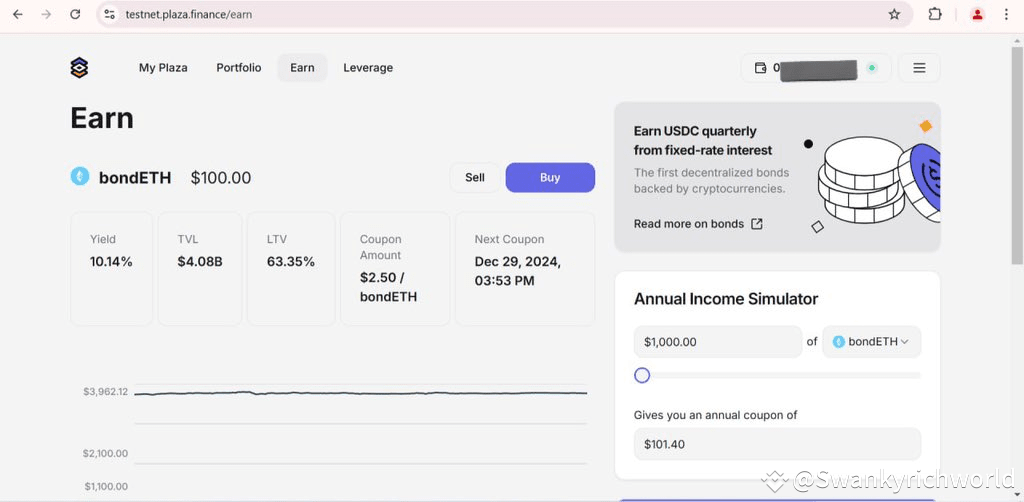Screen dimensions: 1024x502
Task: Open Chrome three-dot menu
Action: pyautogui.click(x=1006, y=14)
